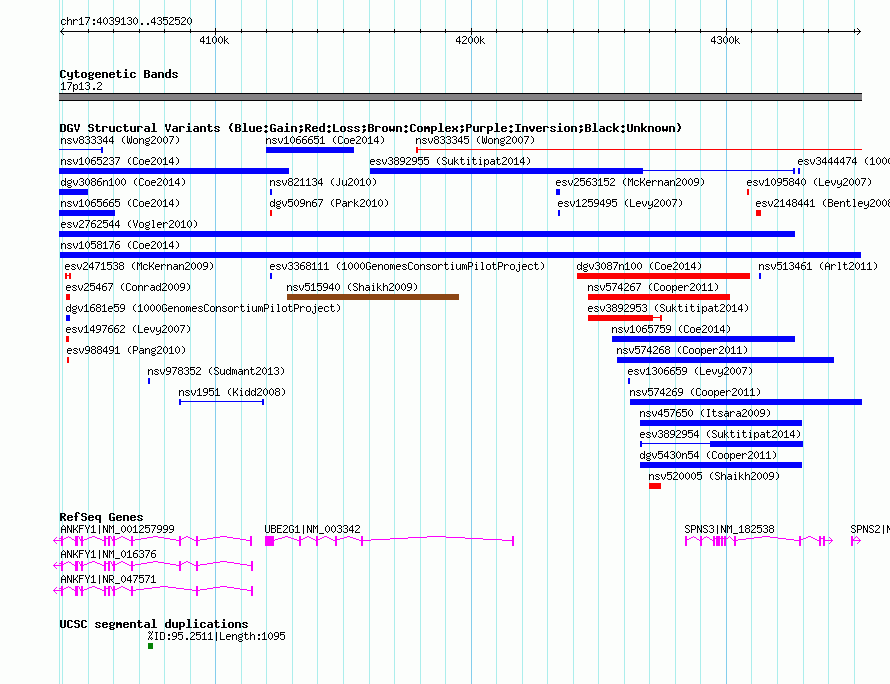Click nsv1065759 (Coe2014) label
The height and width of the screenshot is (684, 890).
(x=671, y=329)
